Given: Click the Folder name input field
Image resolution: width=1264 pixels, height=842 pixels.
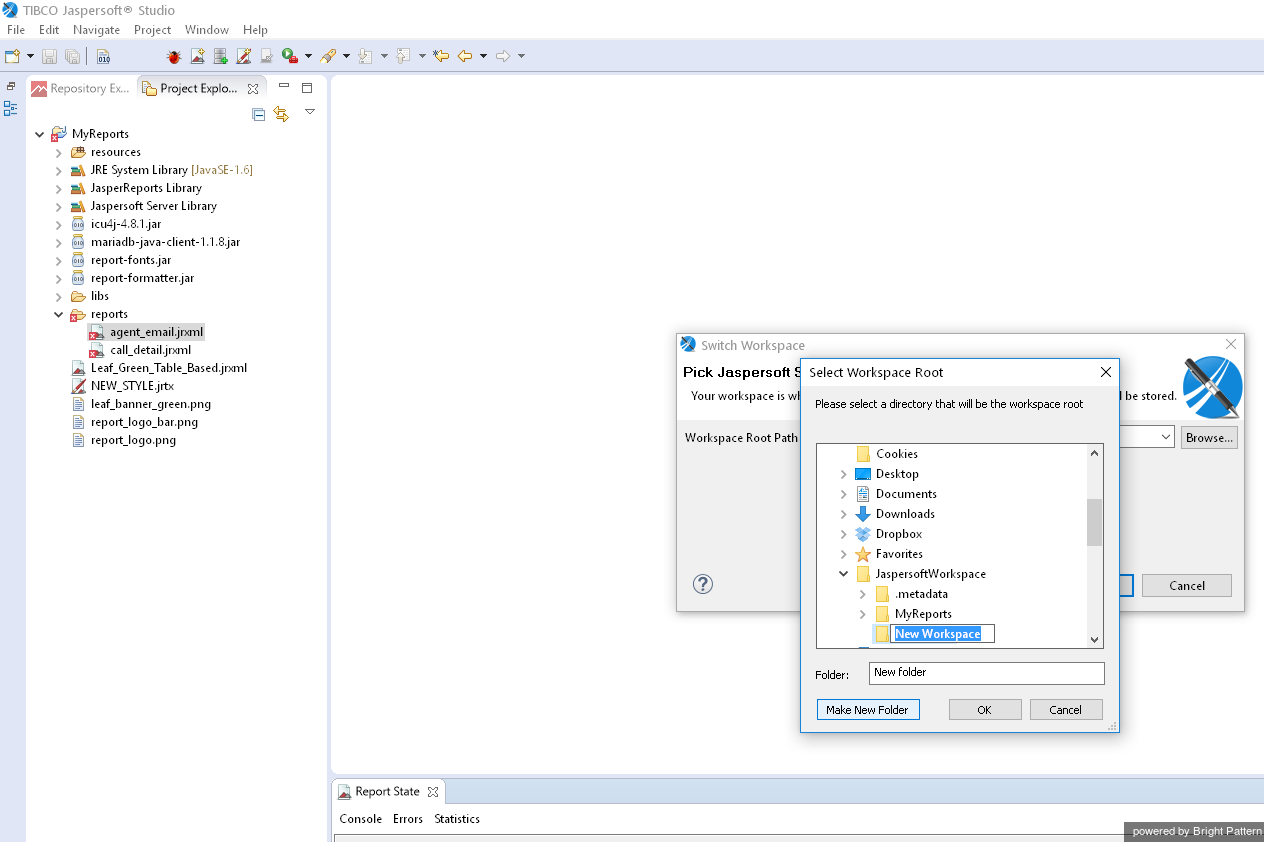Looking at the screenshot, I should (x=987, y=673).
